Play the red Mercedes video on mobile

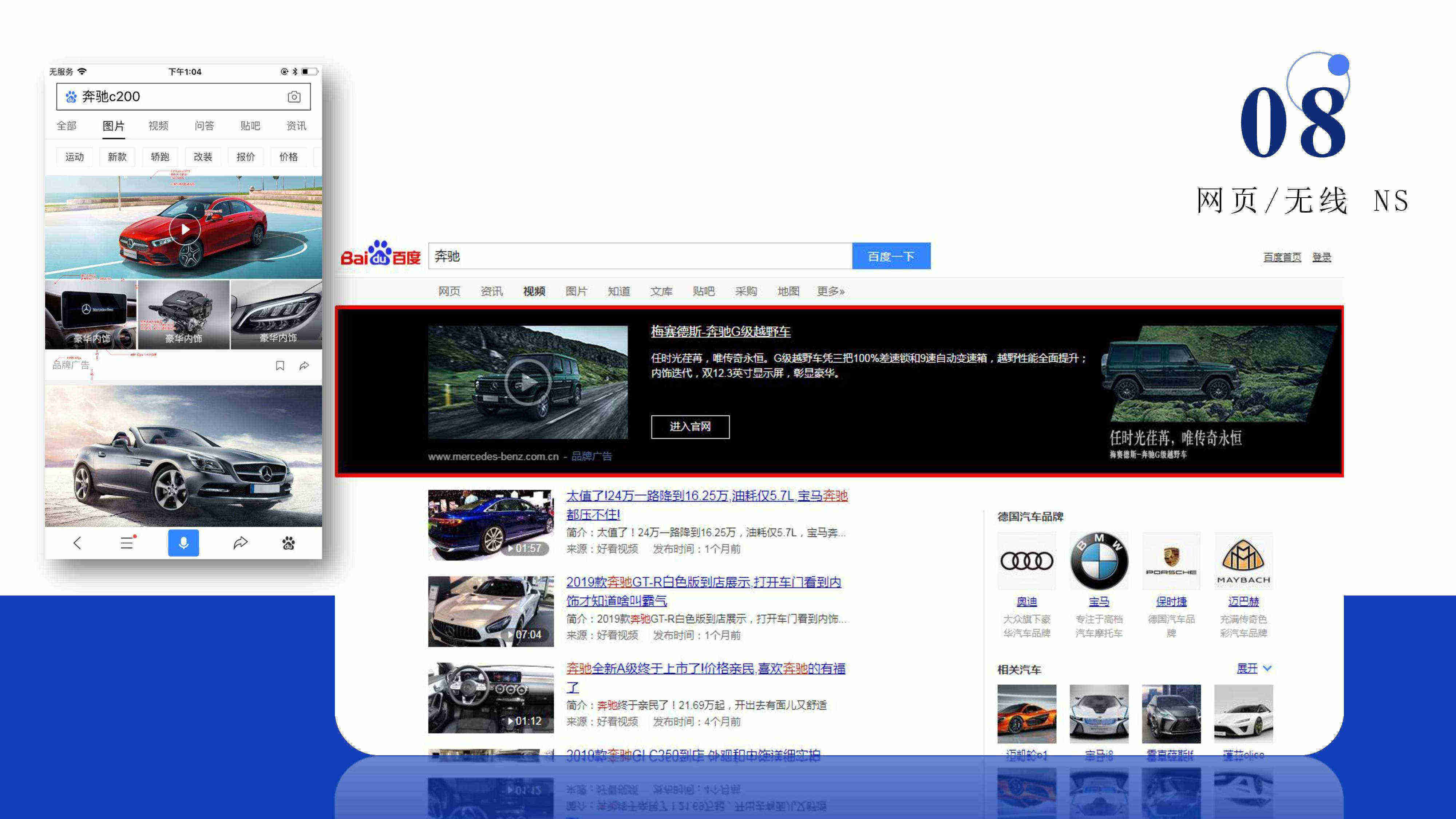click(185, 229)
